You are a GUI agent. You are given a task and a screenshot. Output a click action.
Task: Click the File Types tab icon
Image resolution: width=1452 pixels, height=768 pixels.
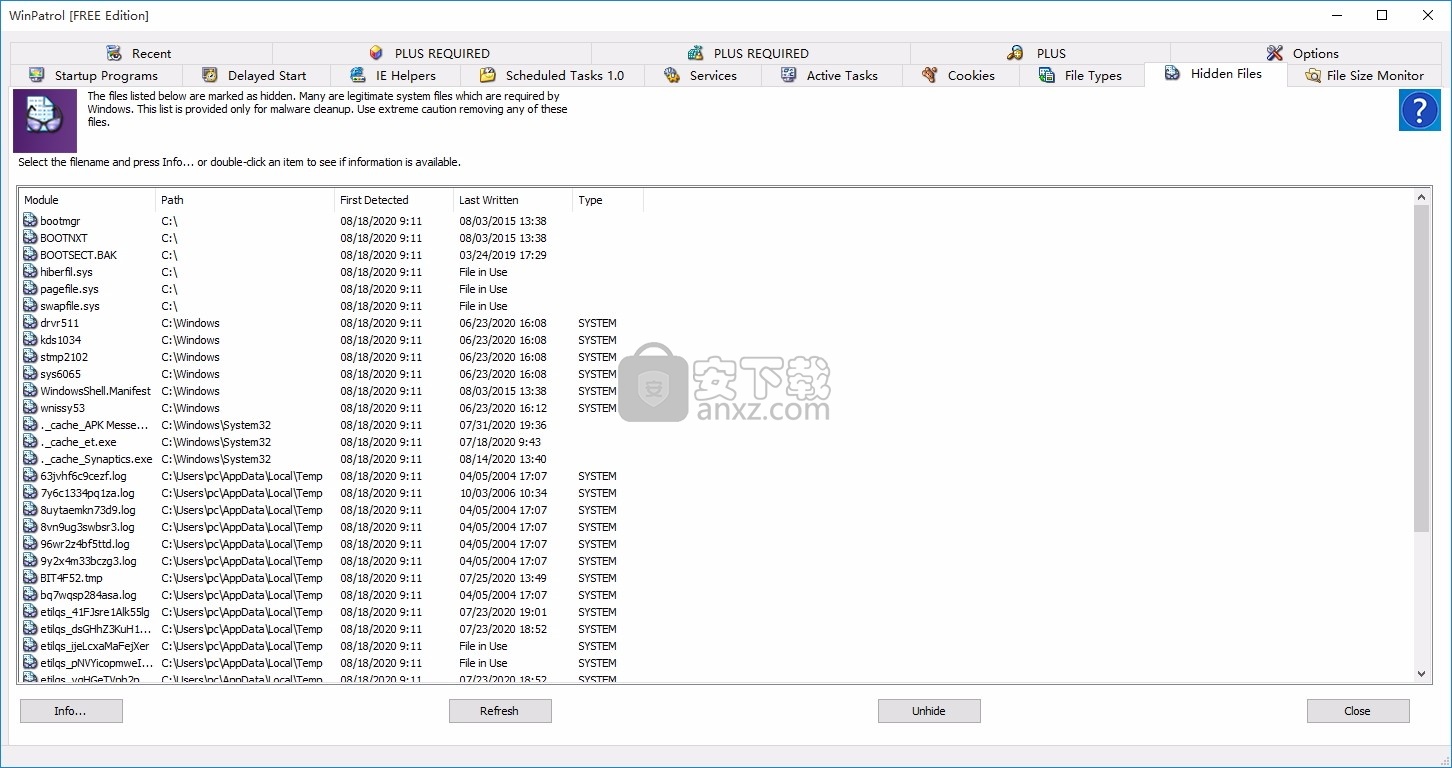[1047, 75]
